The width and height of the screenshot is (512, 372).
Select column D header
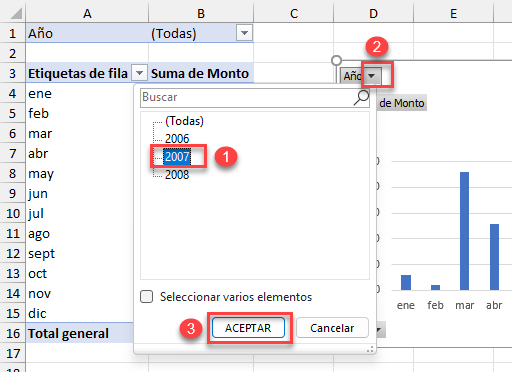[x=373, y=13]
